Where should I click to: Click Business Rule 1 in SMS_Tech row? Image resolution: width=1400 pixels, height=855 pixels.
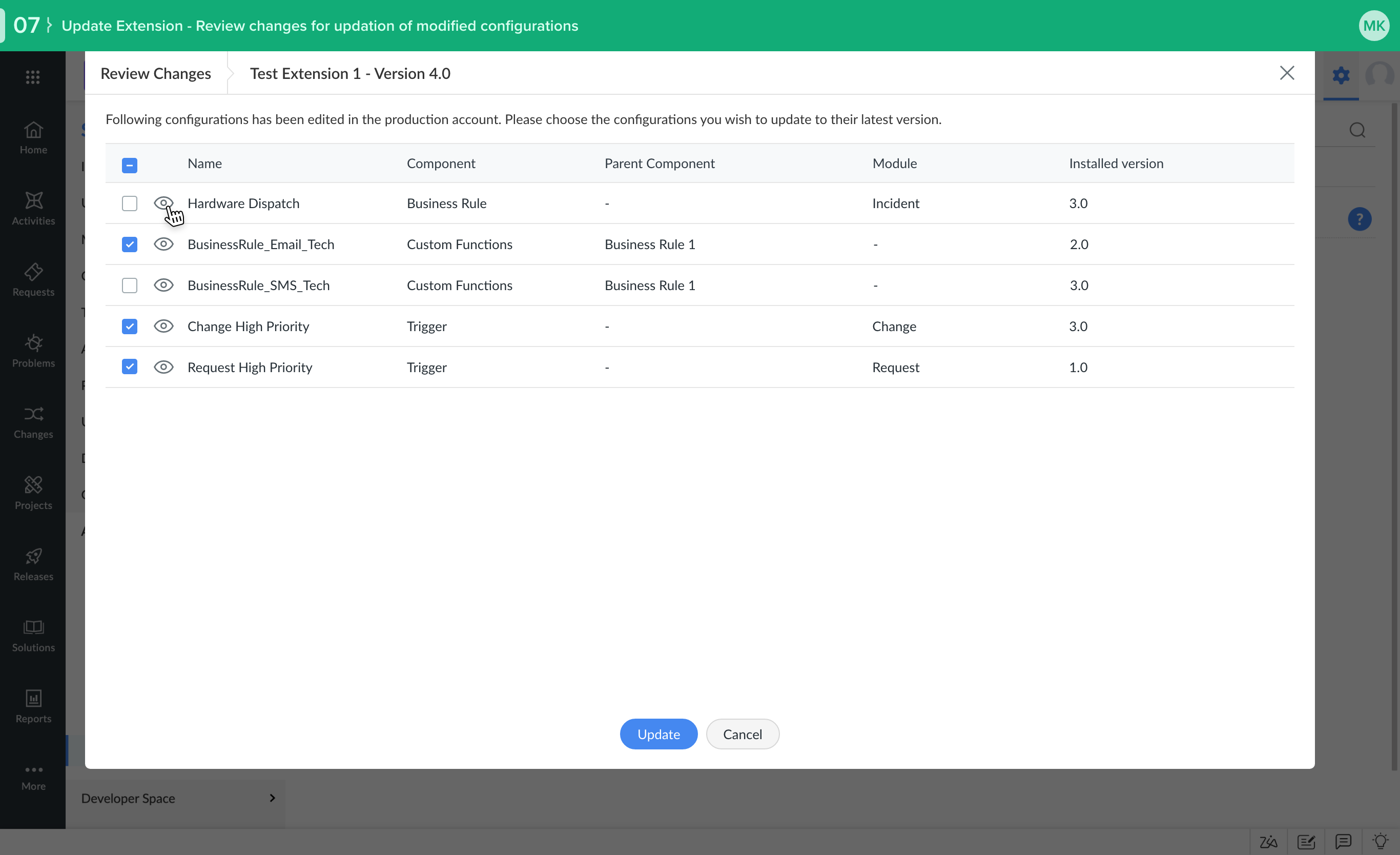point(649,285)
